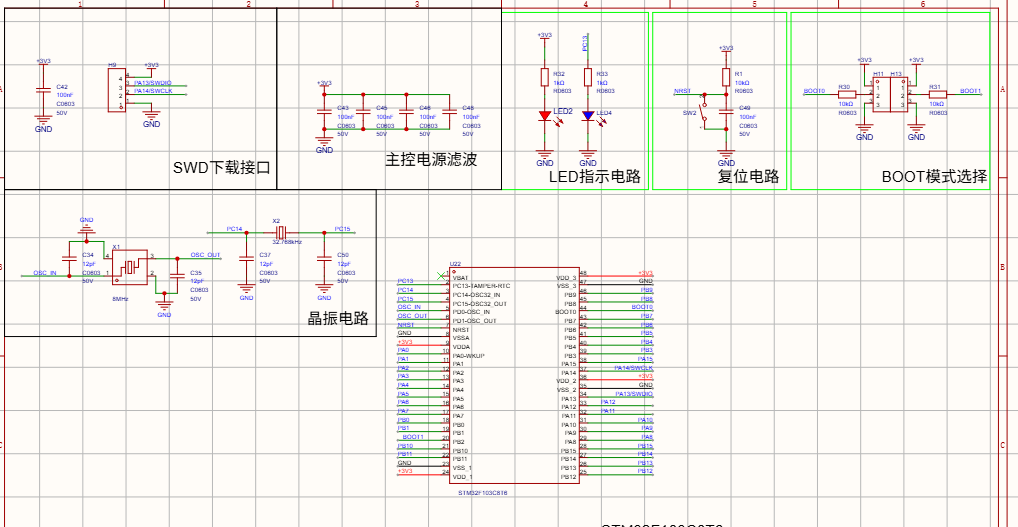Select the U22 STM32F103C8T6 chip body
This screenshot has width=1018, height=527.
pos(506,376)
